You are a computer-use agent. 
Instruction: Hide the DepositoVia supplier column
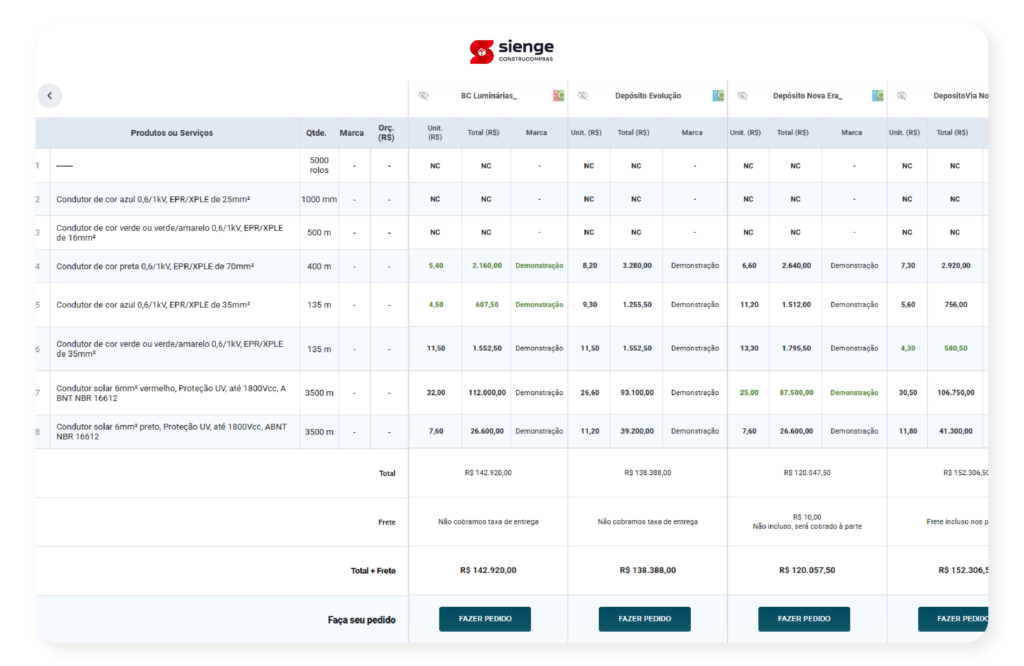(901, 96)
